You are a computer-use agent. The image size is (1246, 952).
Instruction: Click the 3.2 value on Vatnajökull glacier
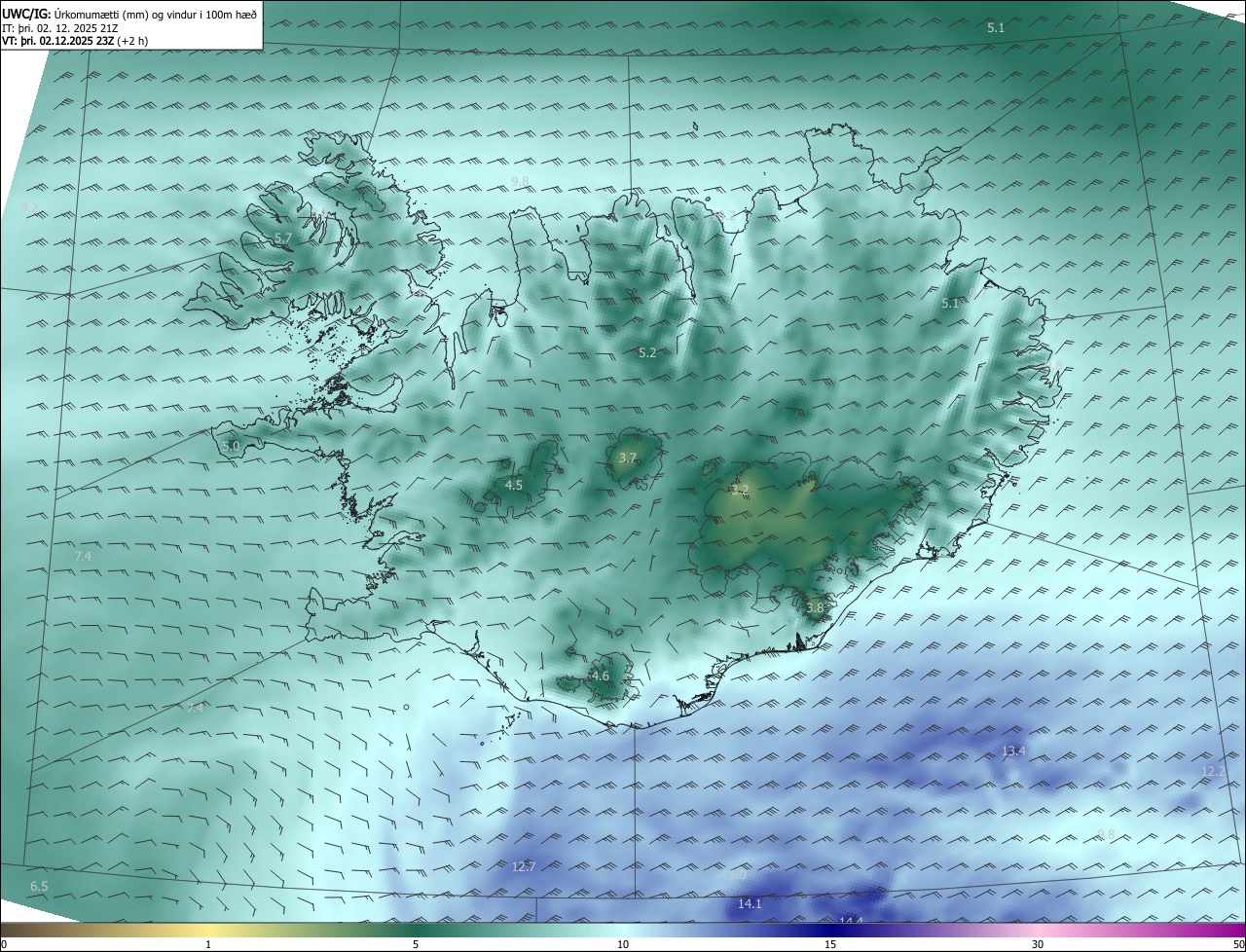tap(740, 490)
